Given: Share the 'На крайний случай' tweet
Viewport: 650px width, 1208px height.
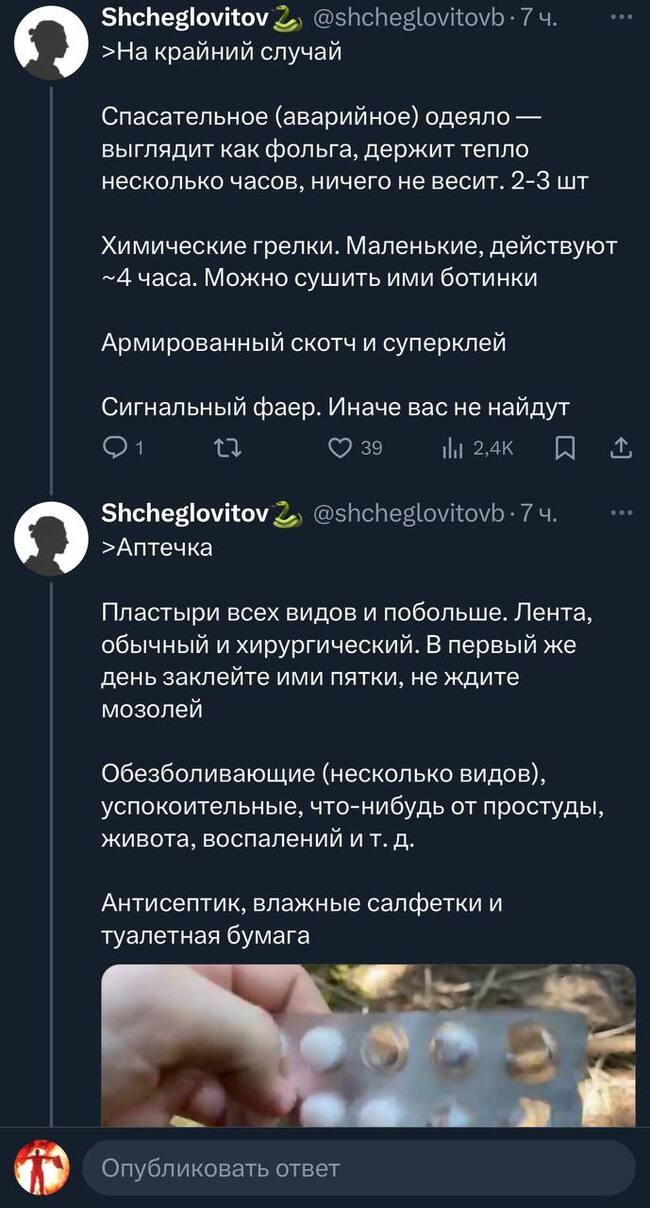Looking at the screenshot, I should pyautogui.click(x=621, y=449).
